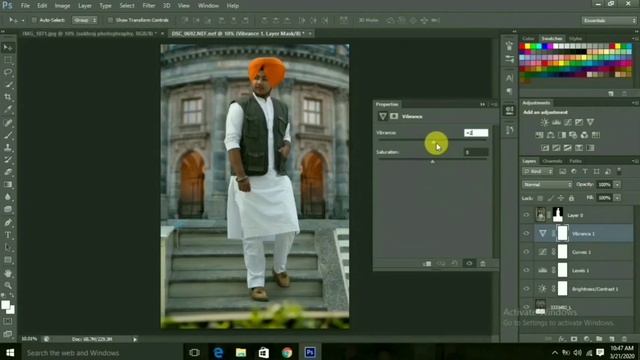
Task: Enable Show Transform Controls checkbox
Action: coord(110,20)
